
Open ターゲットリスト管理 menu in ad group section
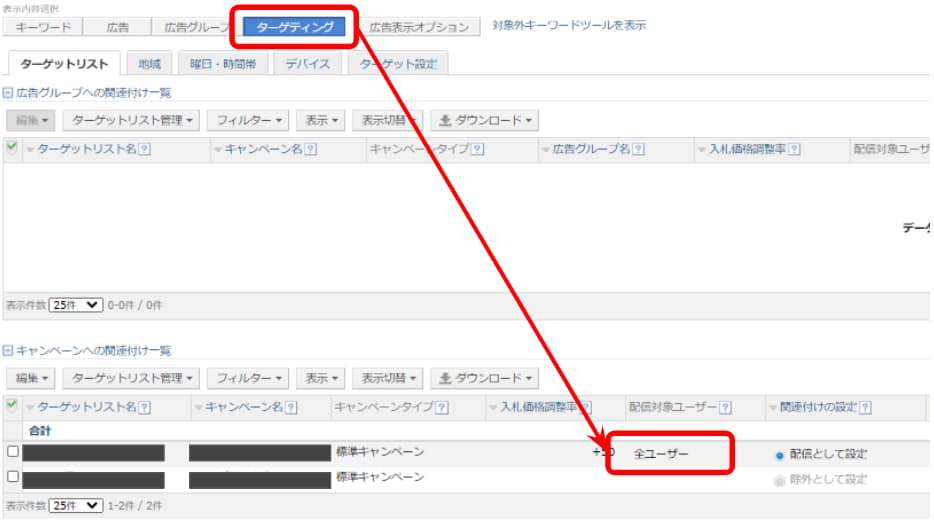[x=131, y=120]
